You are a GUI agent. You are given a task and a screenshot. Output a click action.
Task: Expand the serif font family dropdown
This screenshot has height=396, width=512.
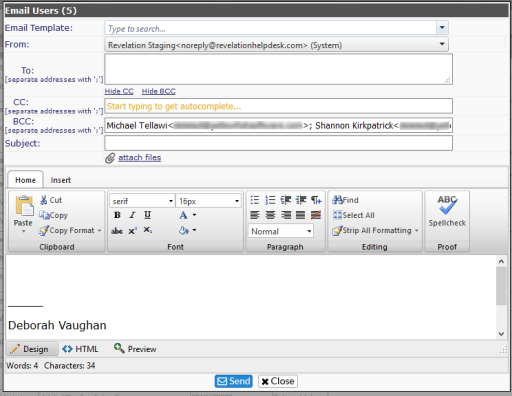170,201
